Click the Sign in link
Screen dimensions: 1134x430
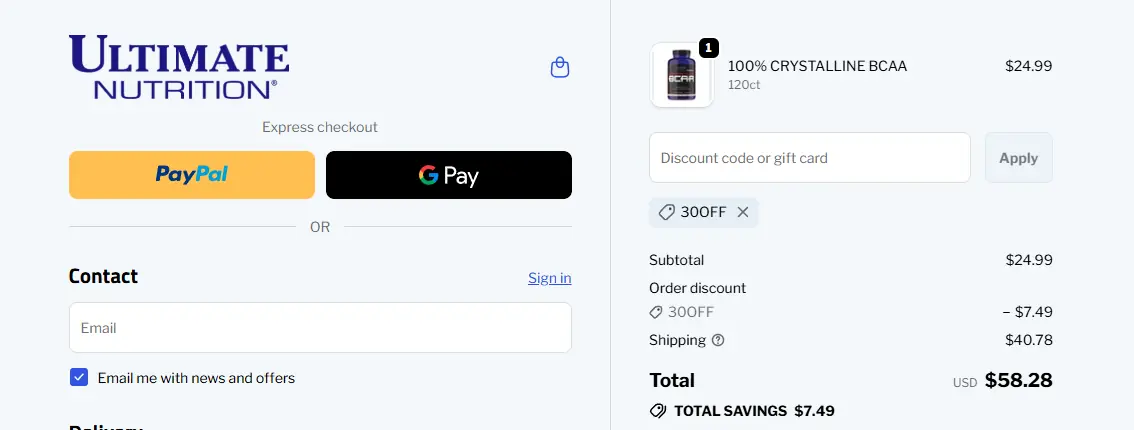click(549, 278)
